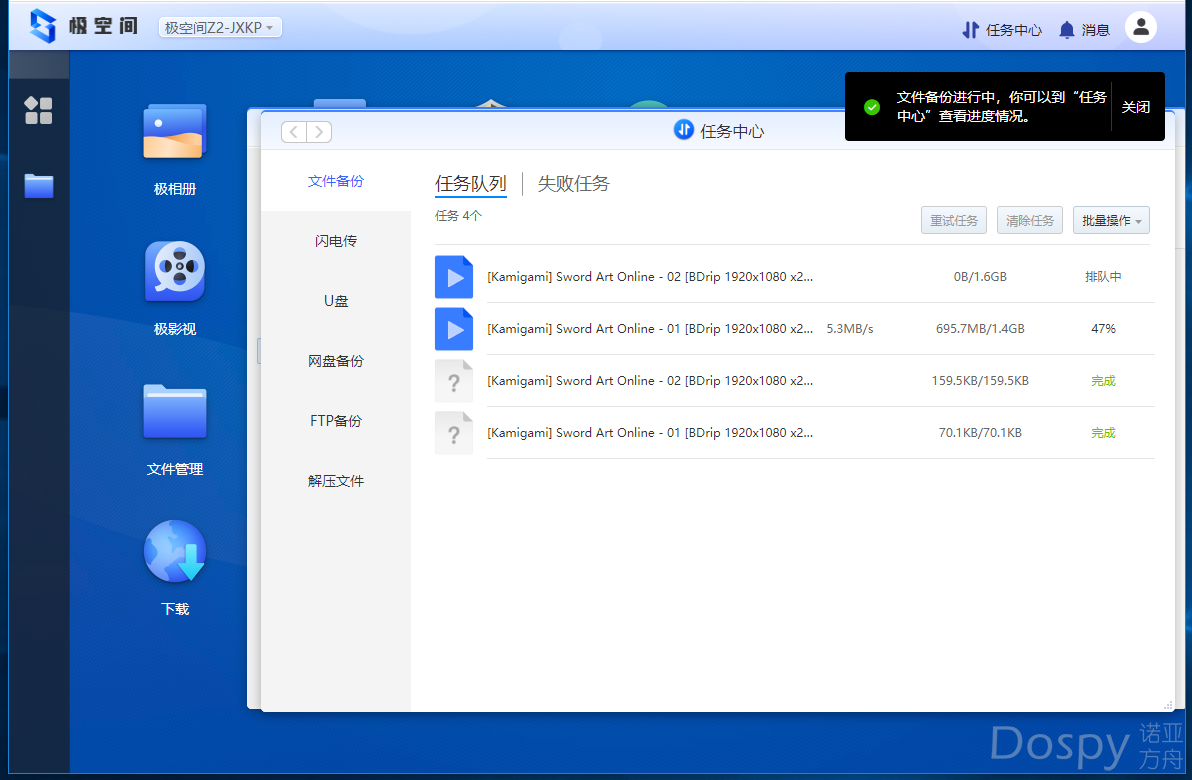Open the user account avatar menu
This screenshot has width=1192, height=780.
pyautogui.click(x=1140, y=27)
